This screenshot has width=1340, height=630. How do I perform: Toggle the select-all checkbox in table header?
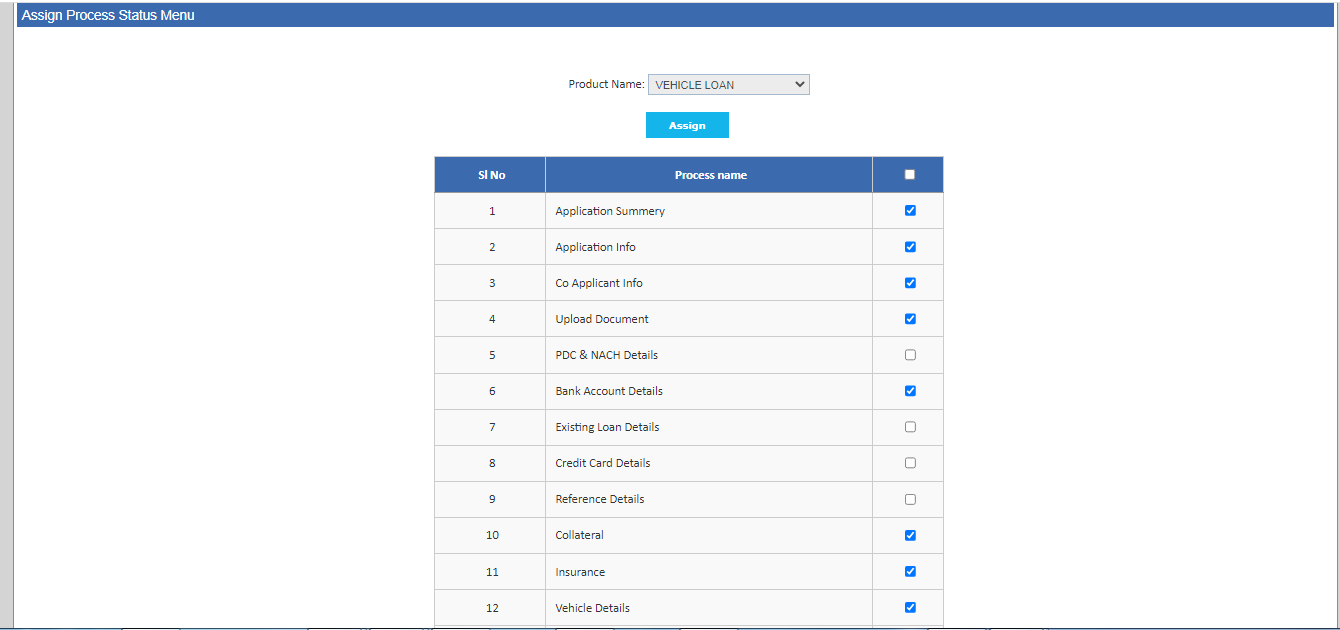pyautogui.click(x=909, y=175)
